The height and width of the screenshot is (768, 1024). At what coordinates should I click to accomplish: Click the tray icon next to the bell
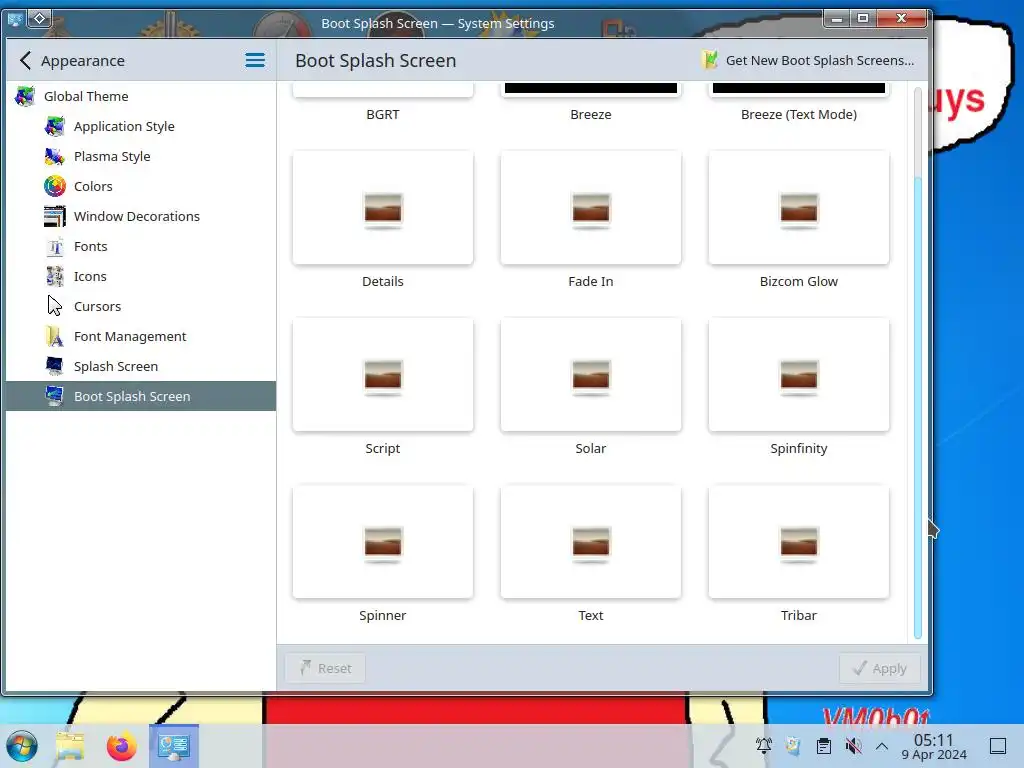793,746
